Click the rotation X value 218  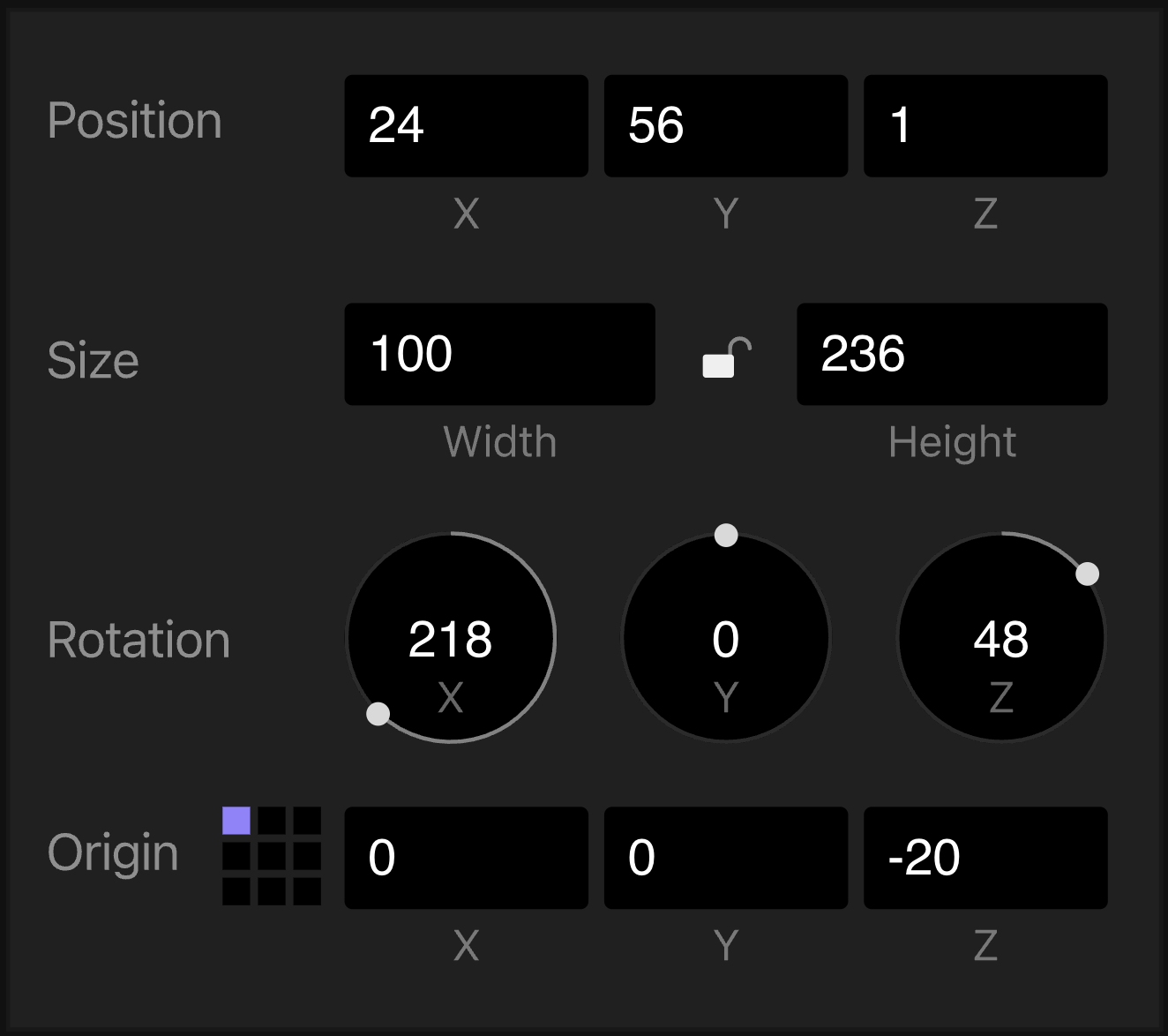(x=450, y=639)
